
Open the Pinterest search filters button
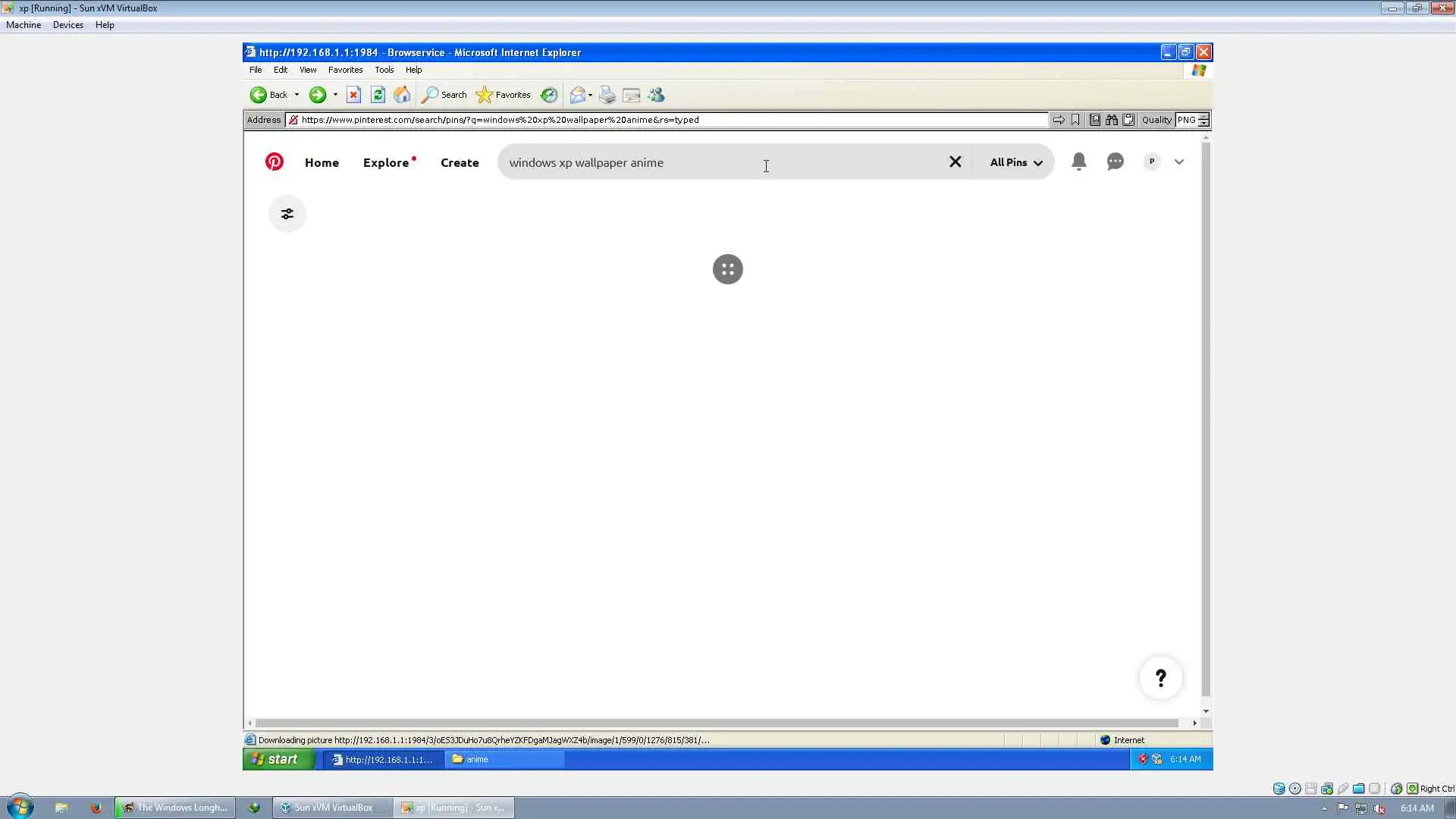pyautogui.click(x=287, y=214)
